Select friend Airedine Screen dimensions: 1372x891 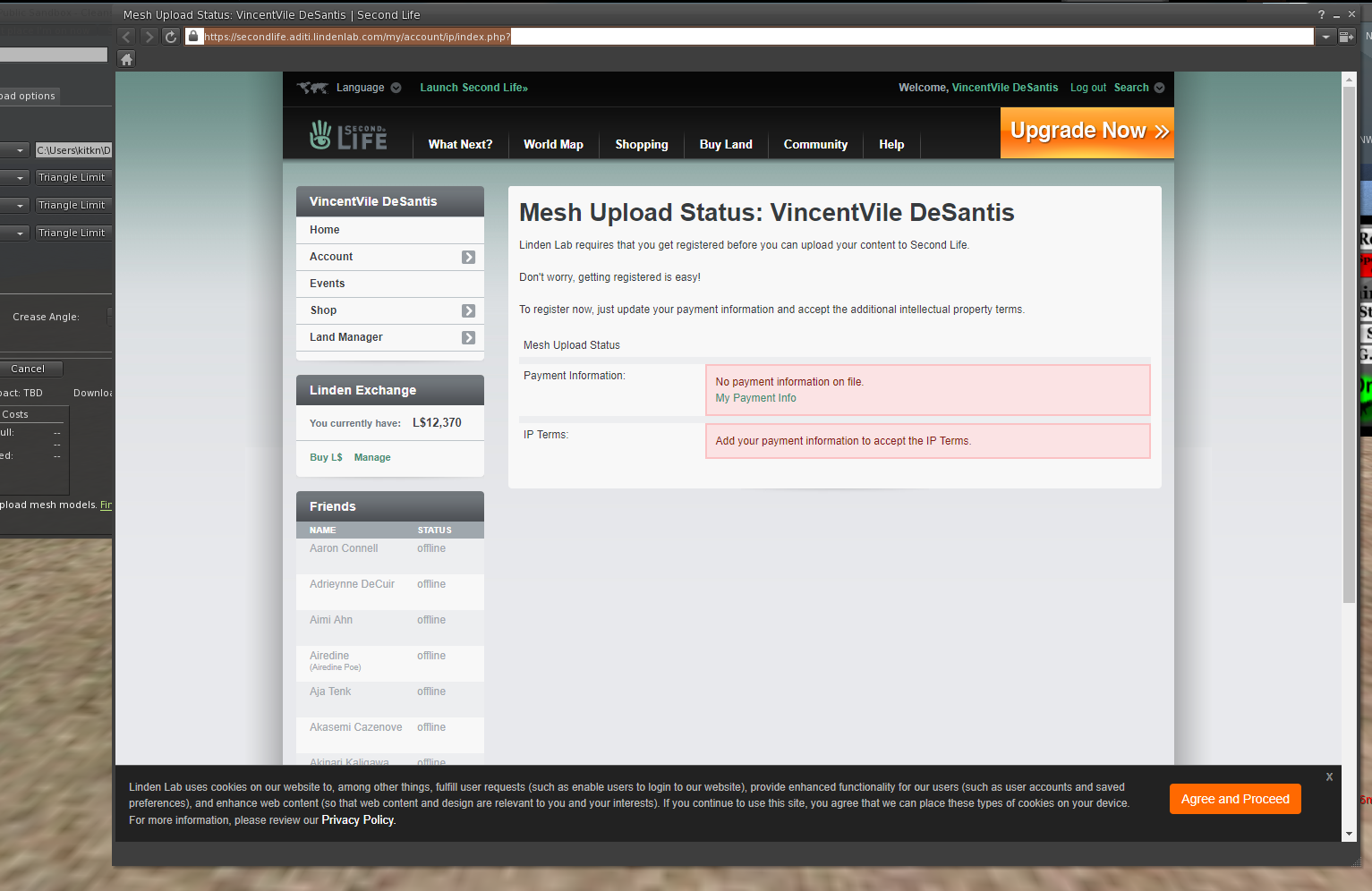329,656
